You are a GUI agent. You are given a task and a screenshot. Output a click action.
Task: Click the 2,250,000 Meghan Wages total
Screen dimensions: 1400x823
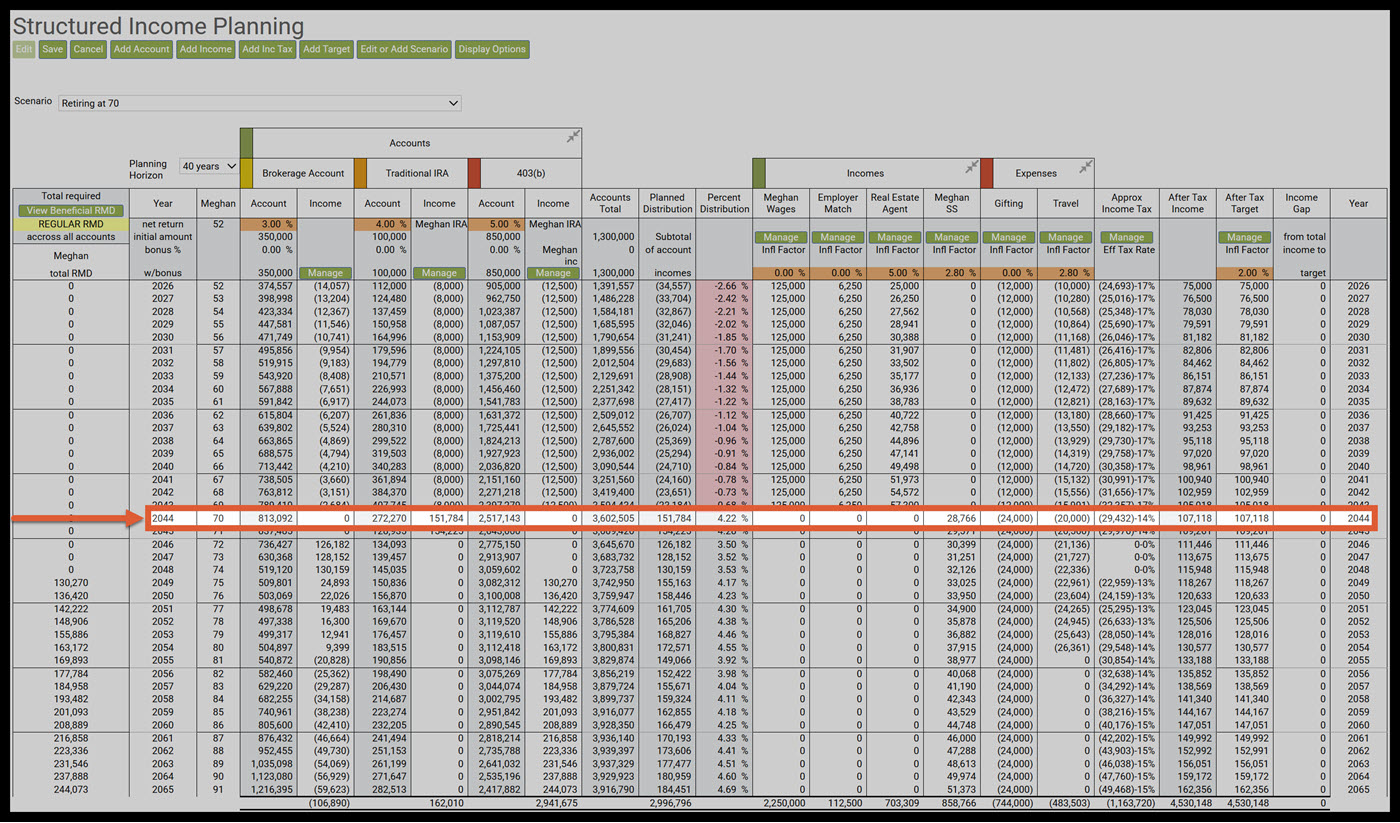pyautogui.click(x=783, y=803)
